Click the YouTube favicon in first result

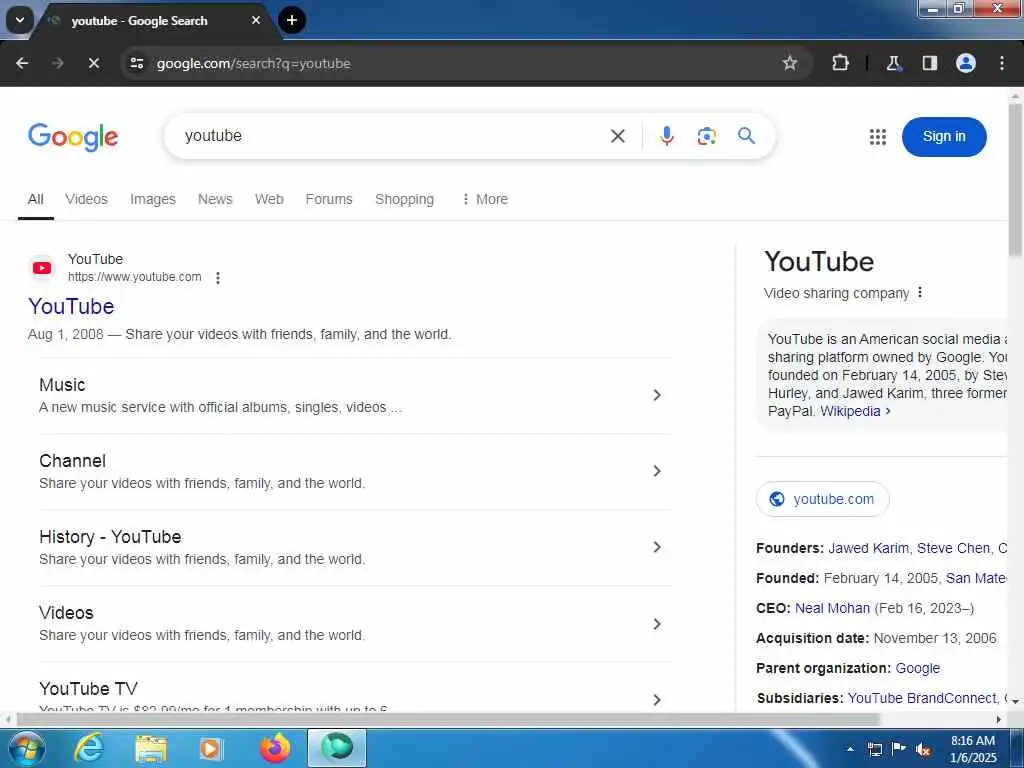pyautogui.click(x=42, y=268)
